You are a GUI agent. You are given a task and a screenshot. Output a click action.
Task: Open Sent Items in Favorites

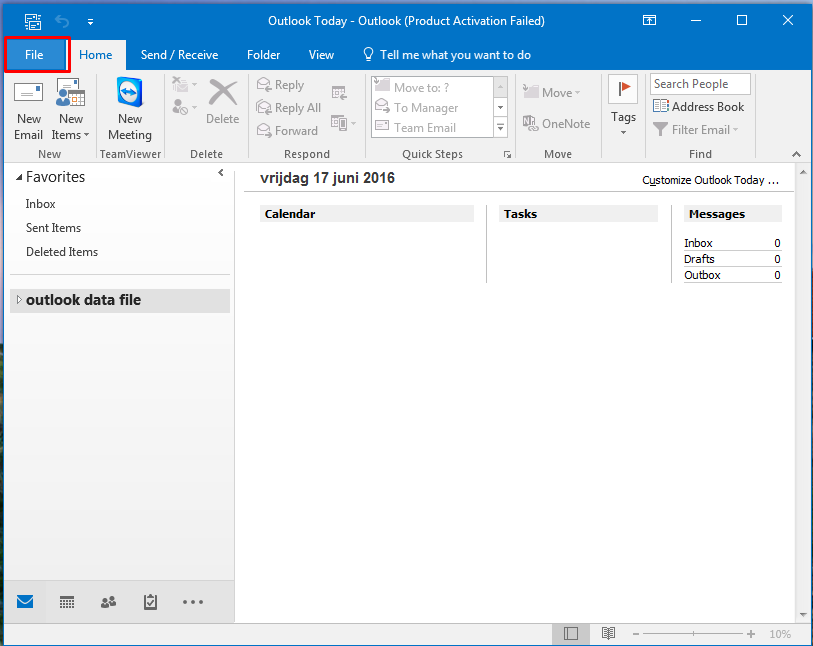[x=53, y=228]
